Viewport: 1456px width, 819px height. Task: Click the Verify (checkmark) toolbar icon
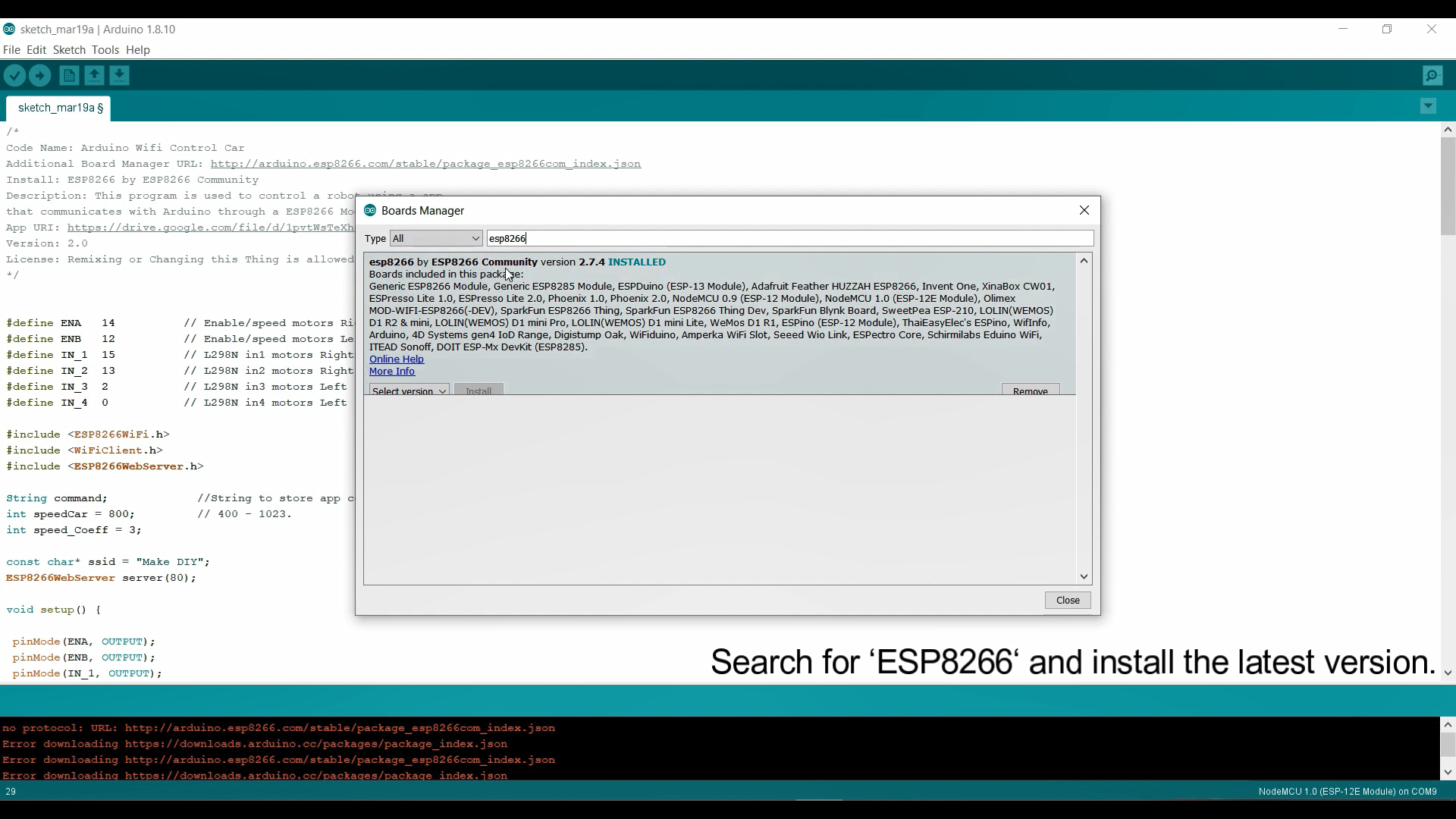15,75
